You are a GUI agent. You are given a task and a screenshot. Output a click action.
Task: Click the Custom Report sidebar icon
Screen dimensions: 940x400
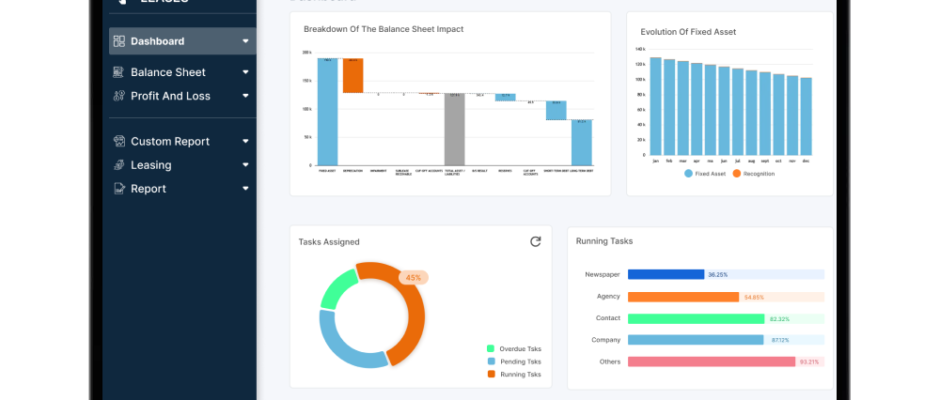(119, 142)
